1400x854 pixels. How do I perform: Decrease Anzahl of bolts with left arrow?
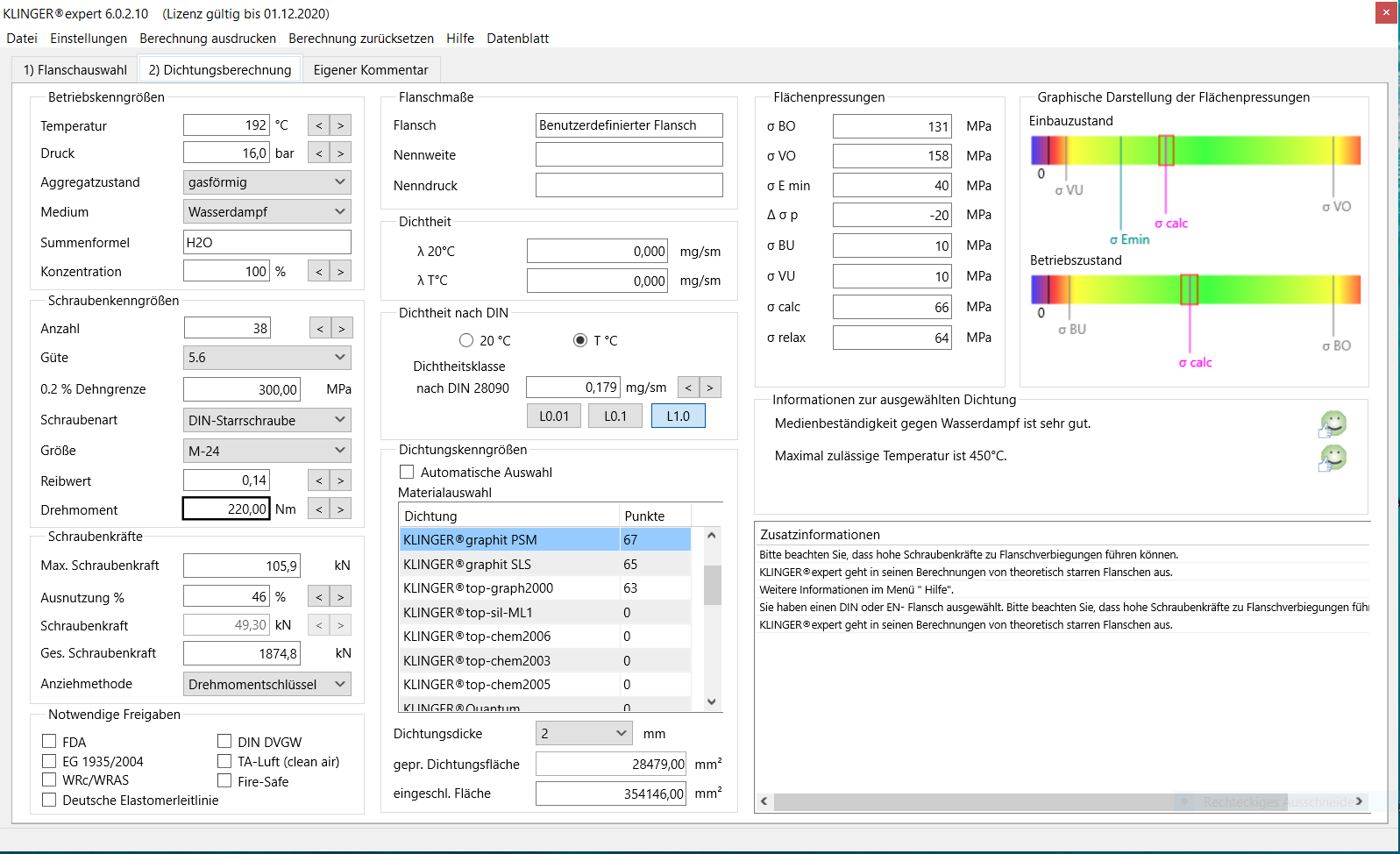[320, 329]
